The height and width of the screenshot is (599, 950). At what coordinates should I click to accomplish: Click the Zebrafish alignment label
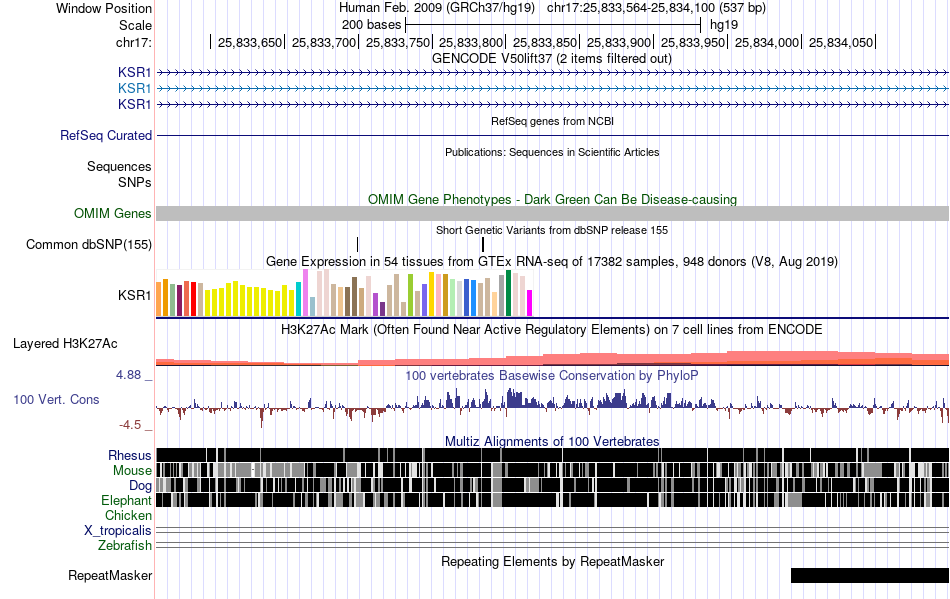pyautogui.click(x=125, y=546)
